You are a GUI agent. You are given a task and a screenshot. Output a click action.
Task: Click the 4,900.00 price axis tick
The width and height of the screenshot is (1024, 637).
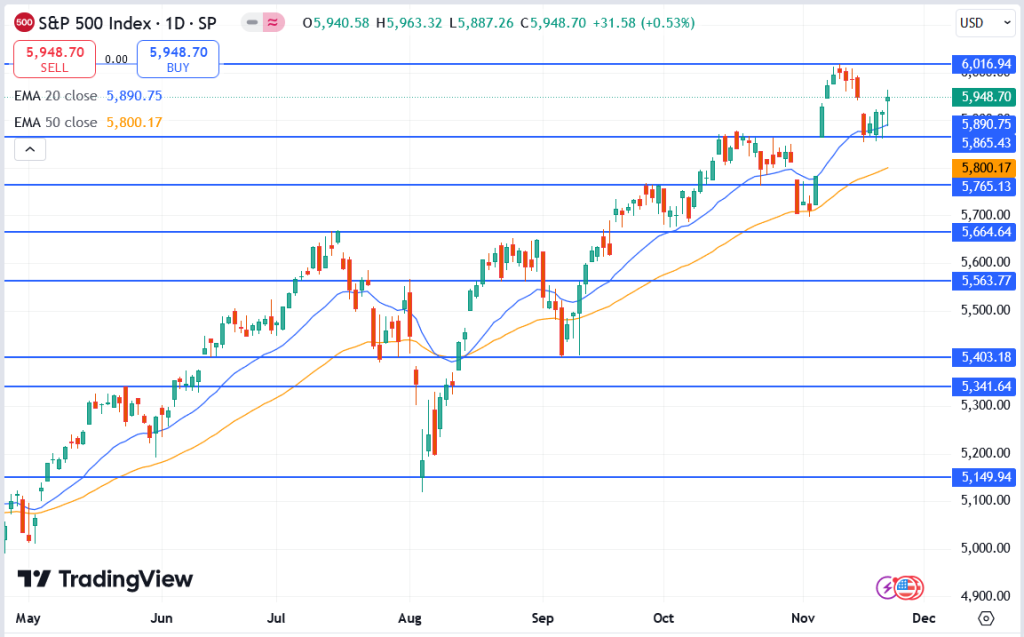point(985,596)
